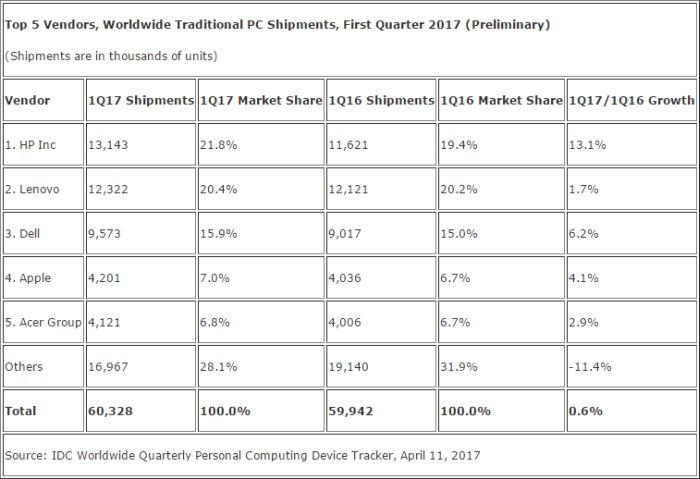700x479 pixels.
Task: Select the Lenovo vendor cell
Action: [x=43, y=189]
